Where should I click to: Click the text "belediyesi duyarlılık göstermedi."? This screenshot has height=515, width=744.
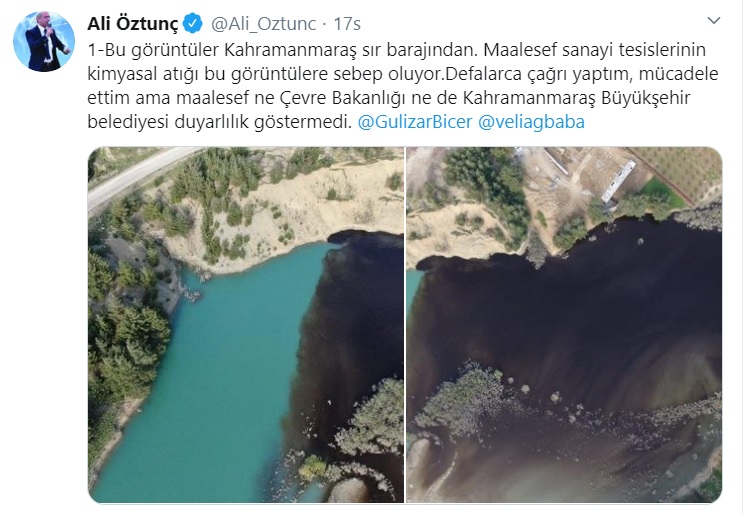tap(220, 122)
